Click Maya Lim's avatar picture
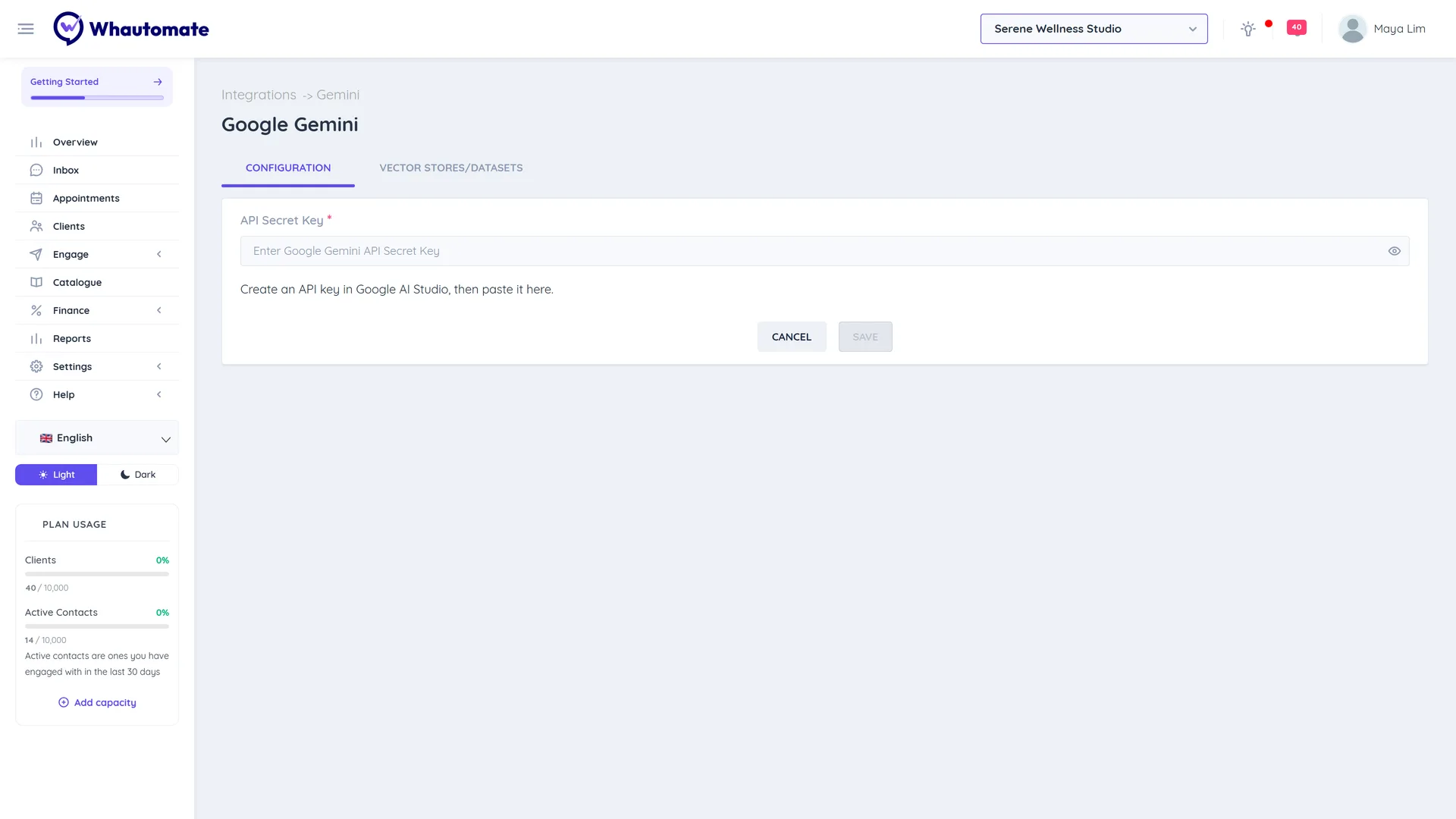The height and width of the screenshot is (819, 1456). coord(1352,29)
